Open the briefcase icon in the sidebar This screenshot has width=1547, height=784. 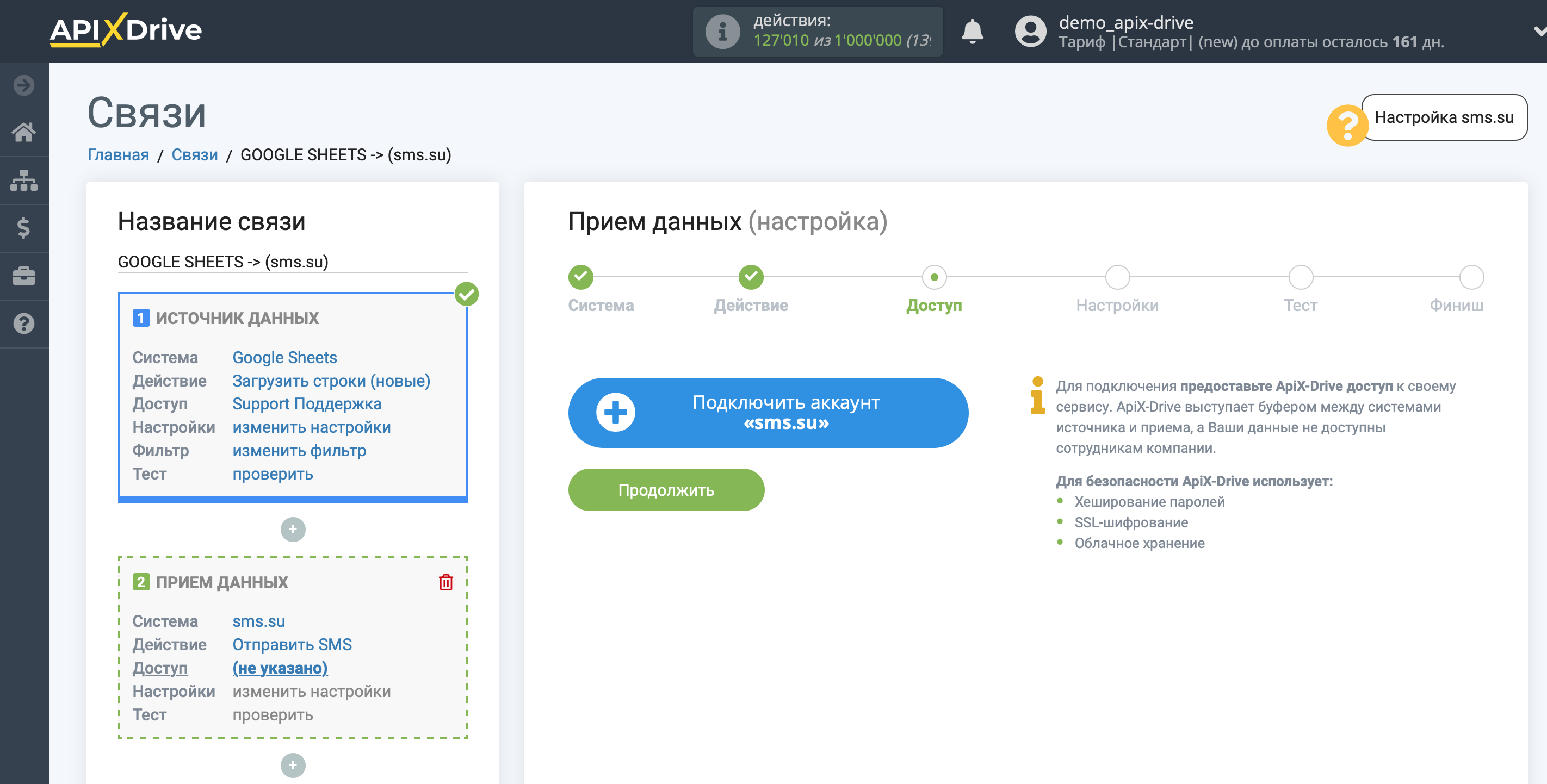tap(24, 276)
